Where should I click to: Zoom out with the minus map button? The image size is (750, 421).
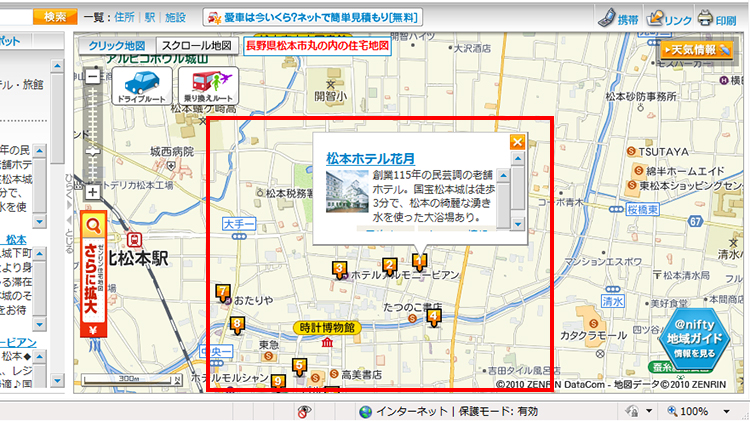pyautogui.click(x=93, y=77)
